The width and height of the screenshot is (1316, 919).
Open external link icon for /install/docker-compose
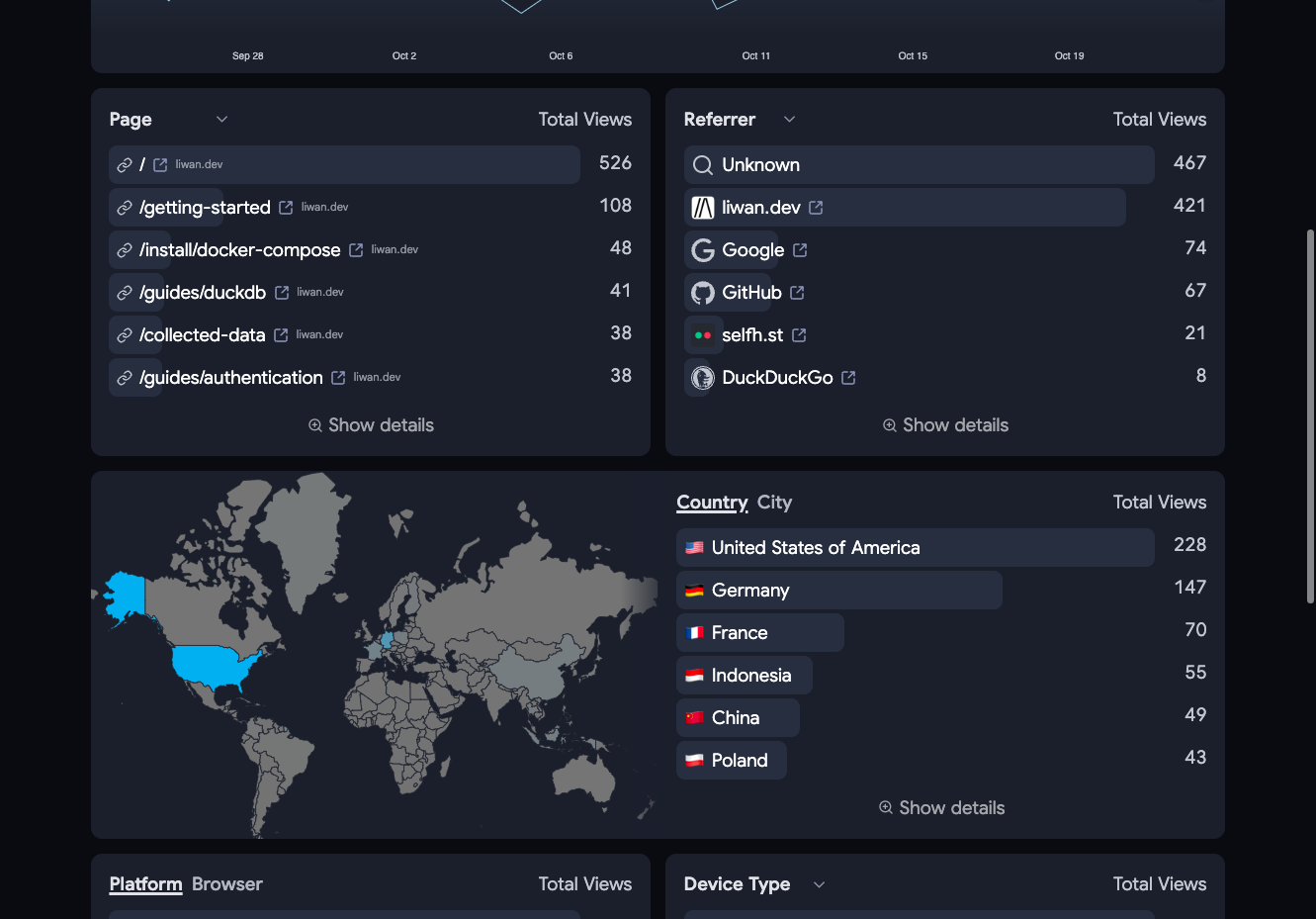pyautogui.click(x=356, y=250)
